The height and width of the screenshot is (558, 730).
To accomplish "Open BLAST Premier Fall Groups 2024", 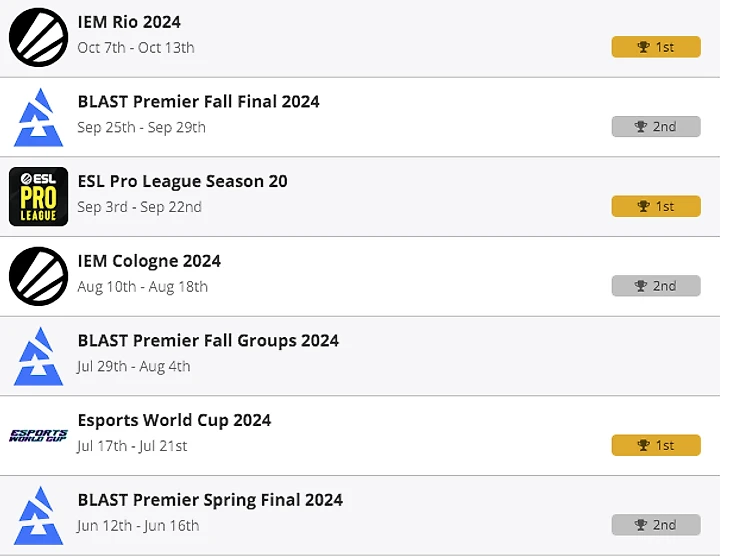I will coord(208,340).
